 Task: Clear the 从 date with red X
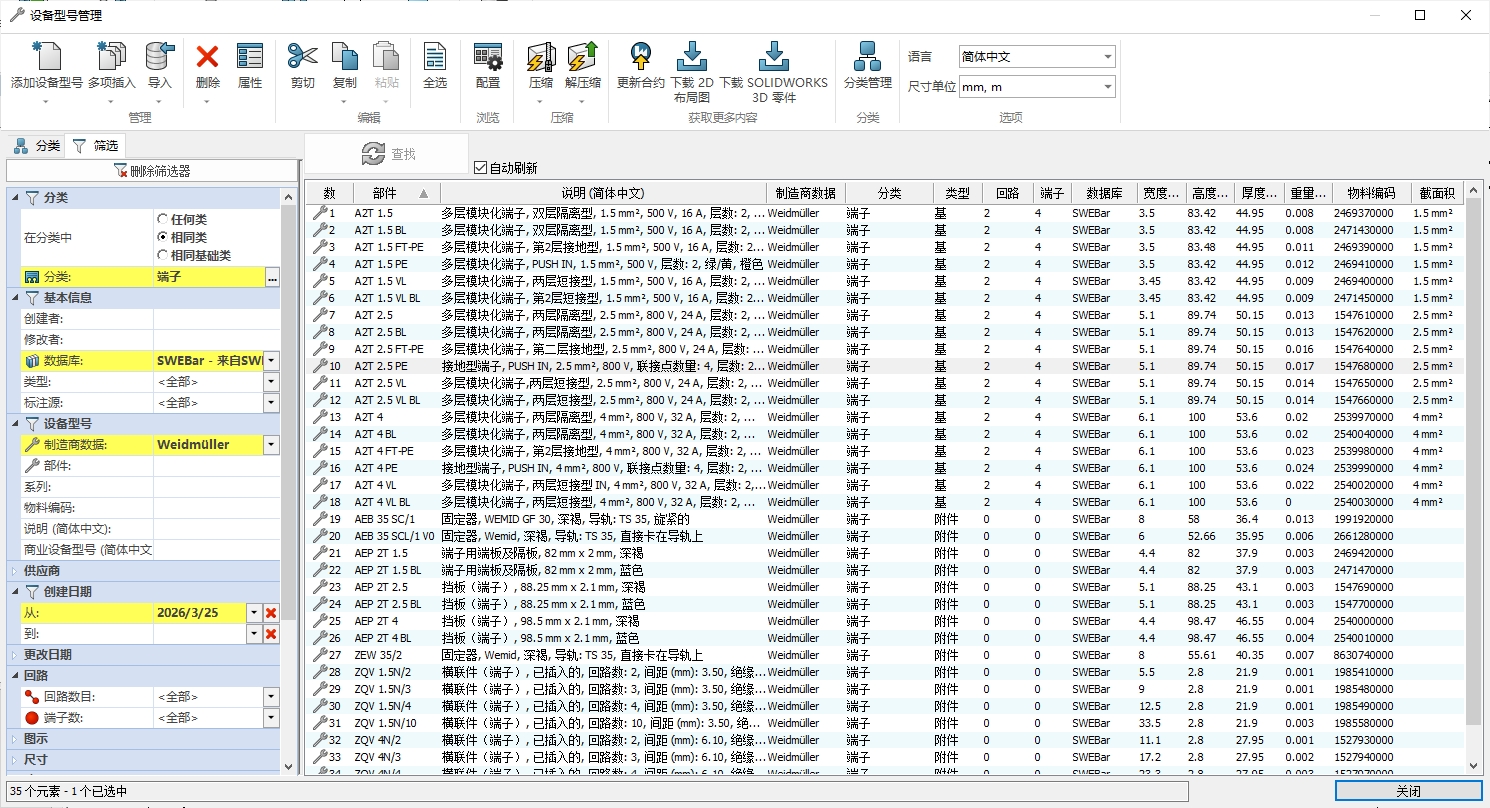coord(271,613)
